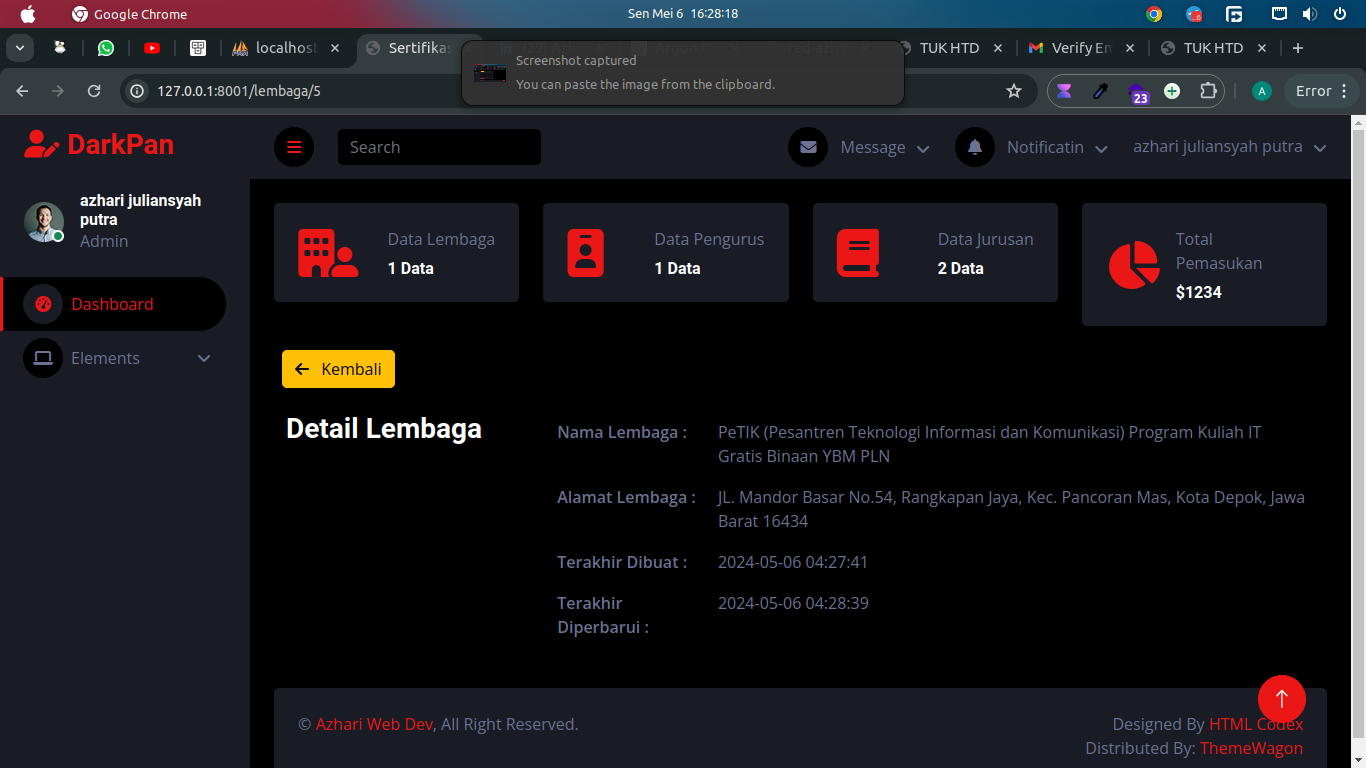Click the Data Pengurus ID badge icon
Viewport: 1366px width, 768px height.
coord(585,253)
